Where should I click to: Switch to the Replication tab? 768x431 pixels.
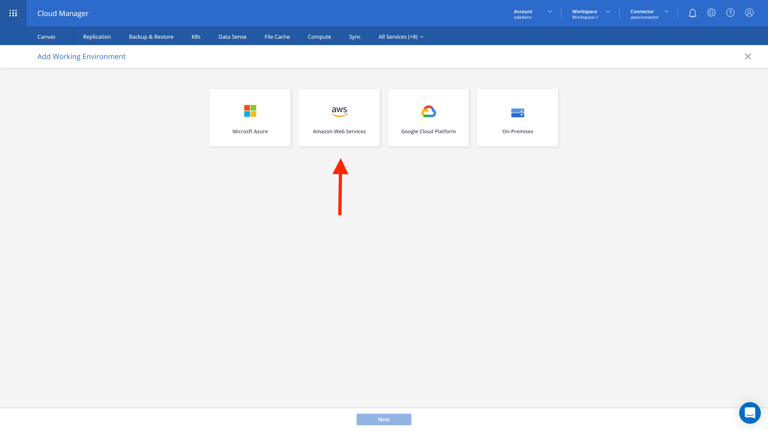[97, 37]
